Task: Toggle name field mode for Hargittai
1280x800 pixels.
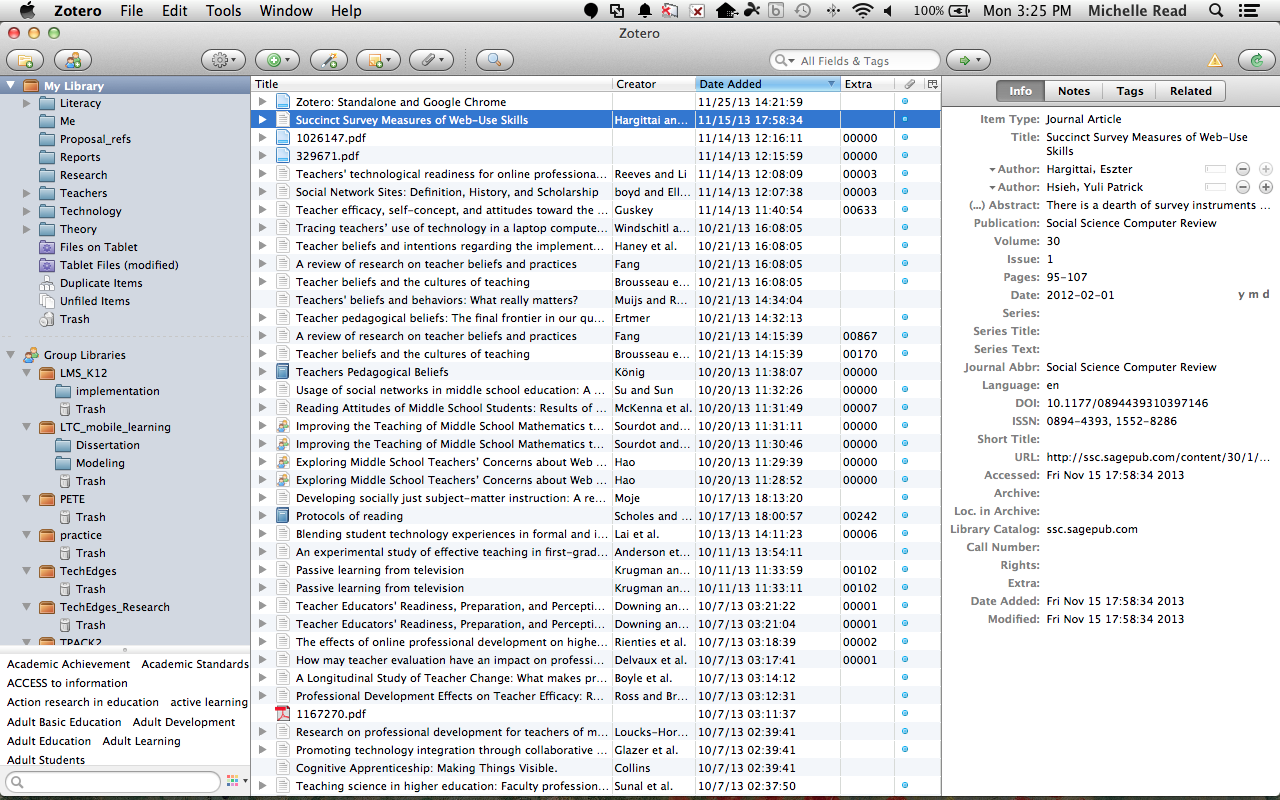Action: pyautogui.click(x=1216, y=169)
